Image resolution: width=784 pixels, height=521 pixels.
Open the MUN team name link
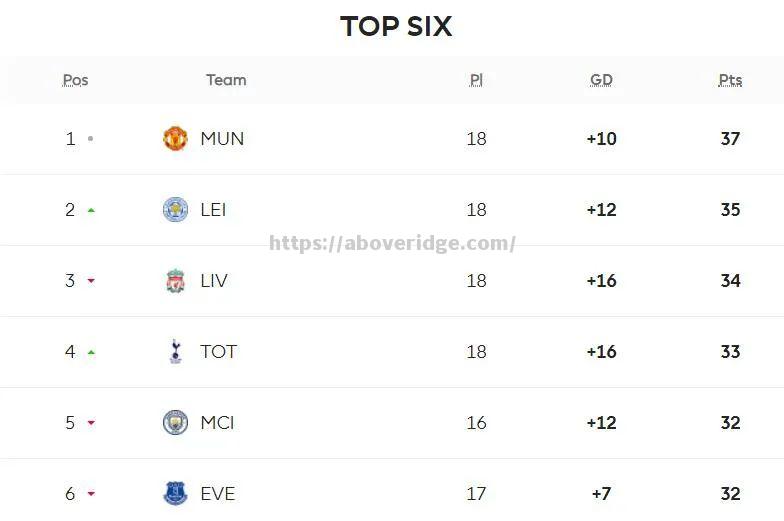coord(222,138)
